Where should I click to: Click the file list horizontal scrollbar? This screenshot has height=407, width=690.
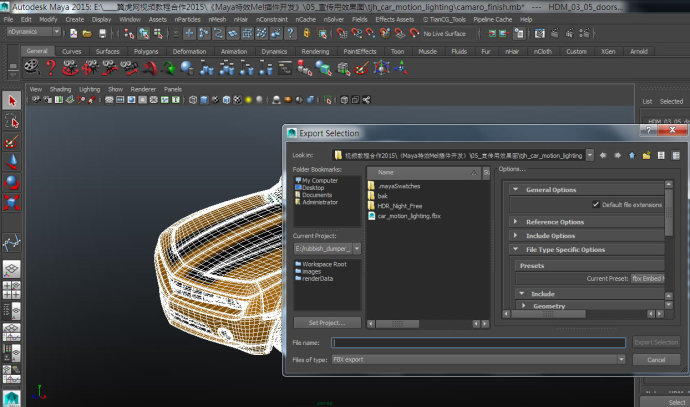(x=397, y=324)
